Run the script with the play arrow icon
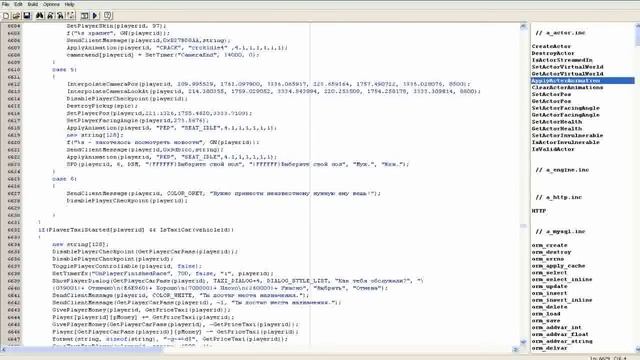 point(95,16)
